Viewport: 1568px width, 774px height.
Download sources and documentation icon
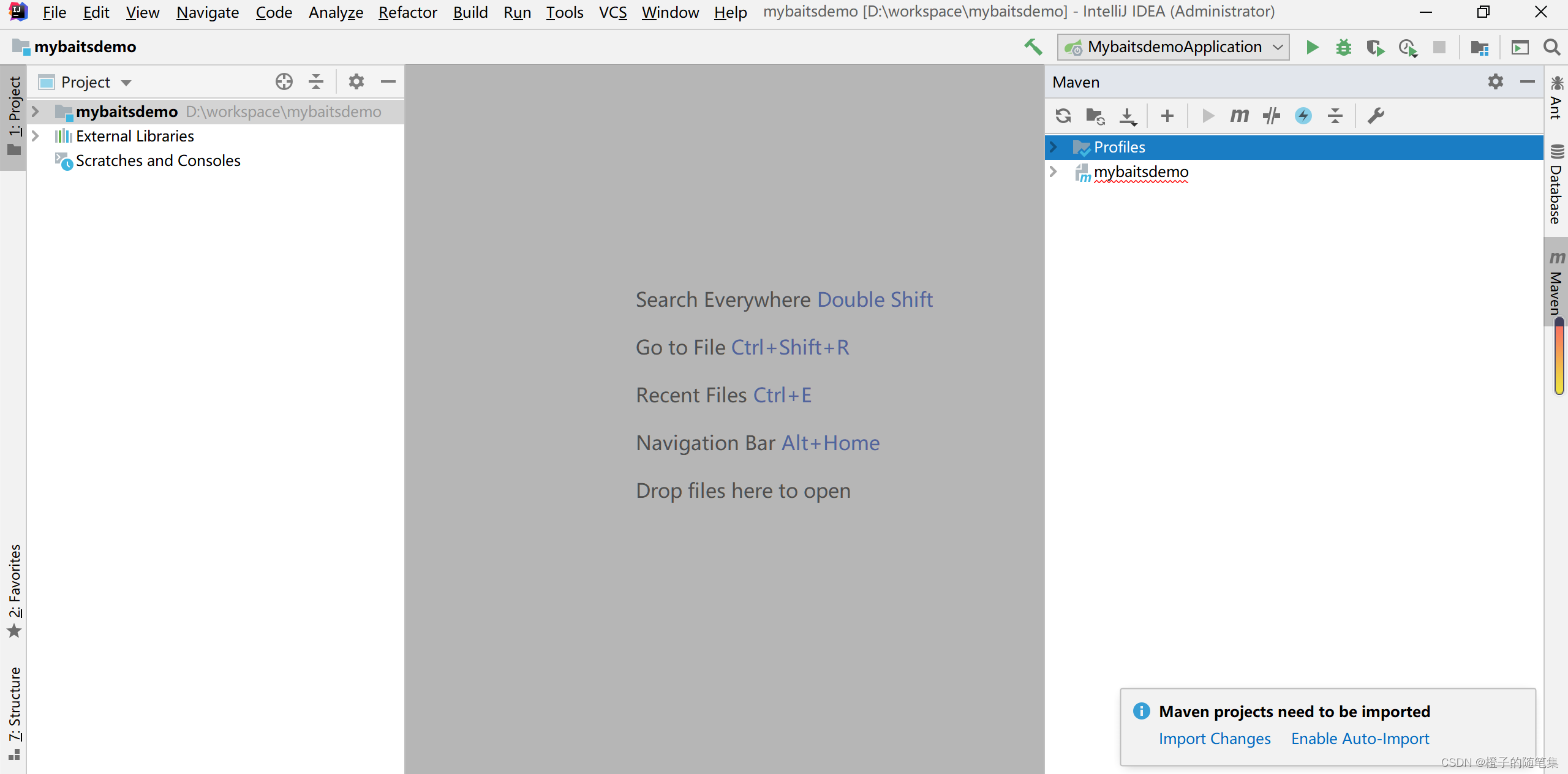[1128, 116]
